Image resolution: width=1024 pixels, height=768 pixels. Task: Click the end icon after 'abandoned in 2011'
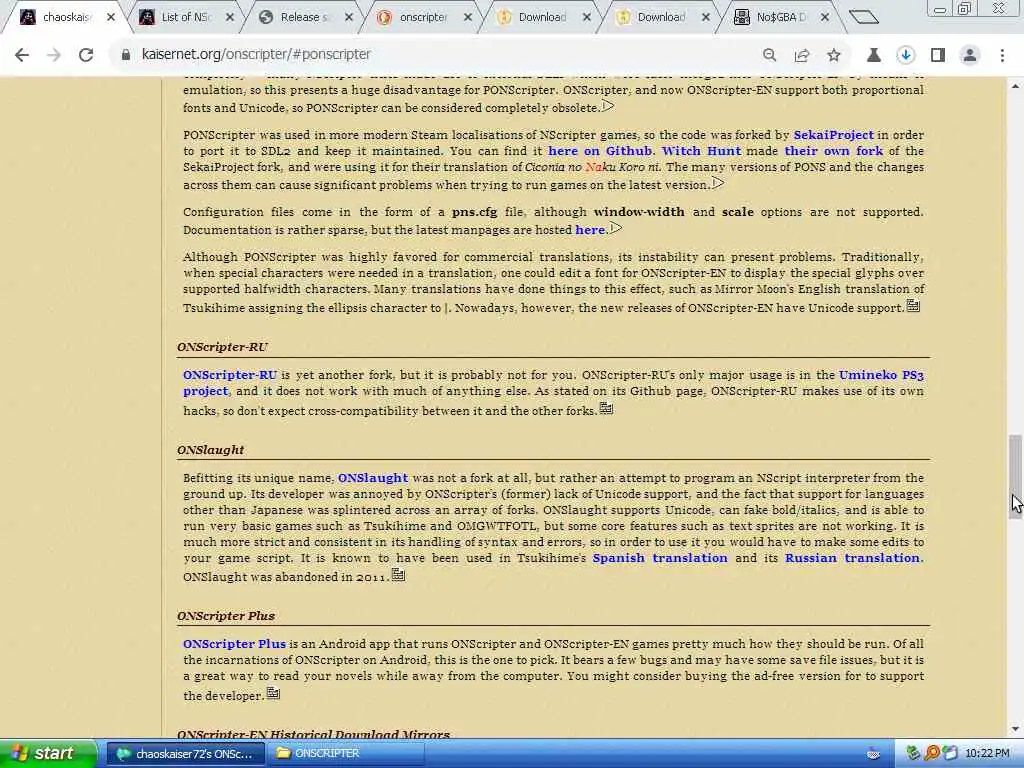coord(398,575)
